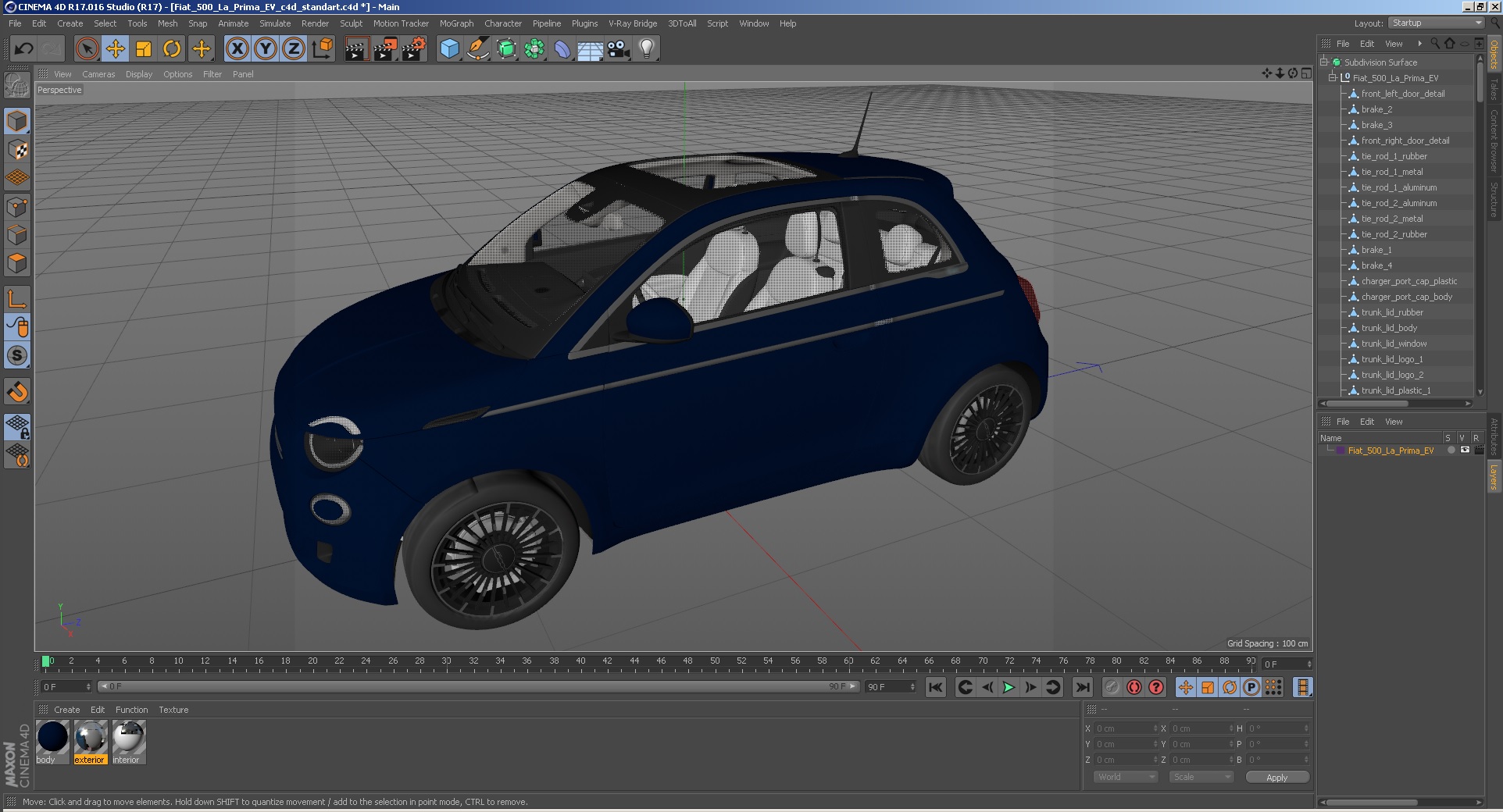Toggle the Z axis lock
The height and width of the screenshot is (812, 1503).
[294, 49]
